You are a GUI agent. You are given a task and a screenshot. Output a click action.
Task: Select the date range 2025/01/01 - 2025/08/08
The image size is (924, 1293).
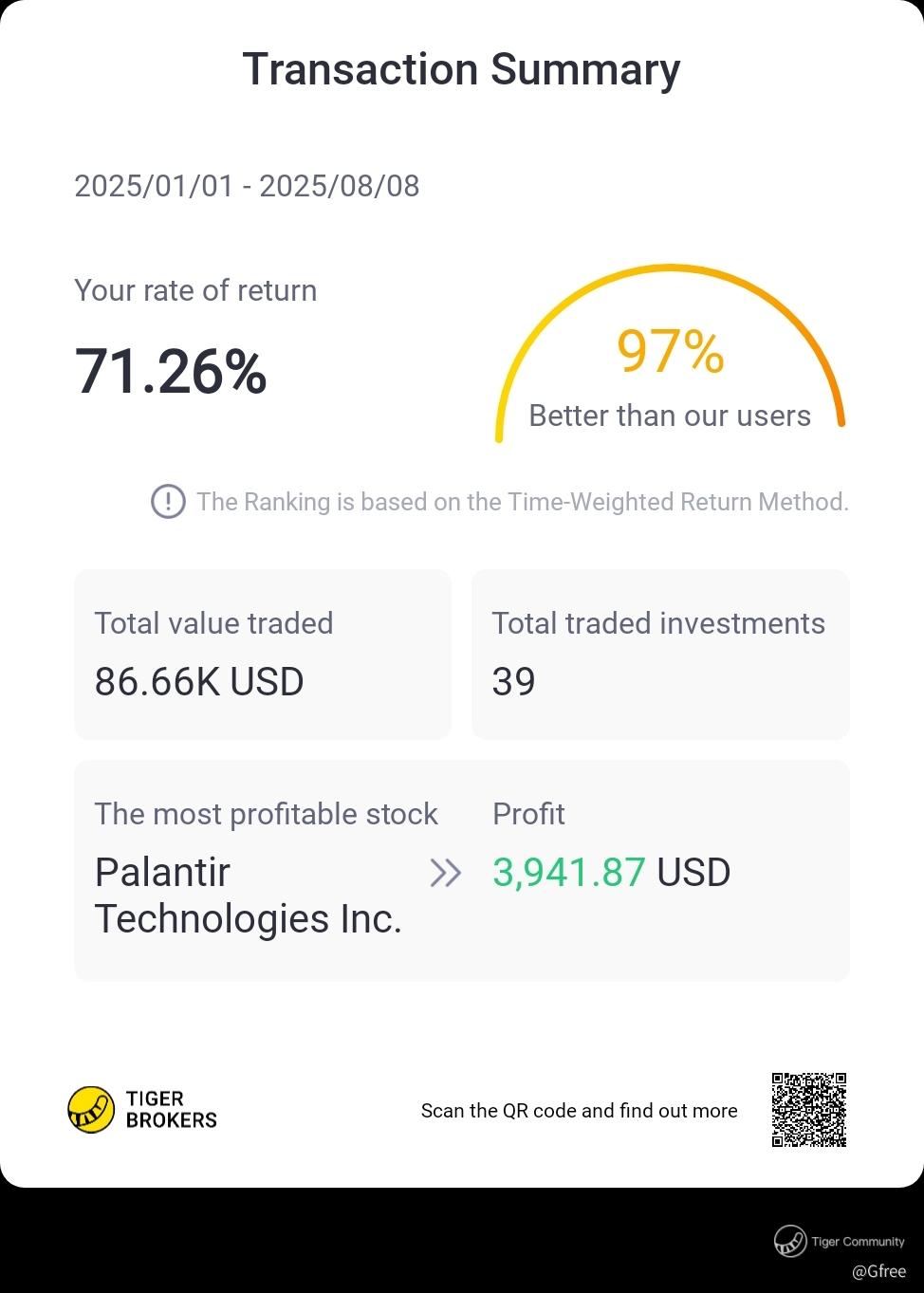coord(247,186)
